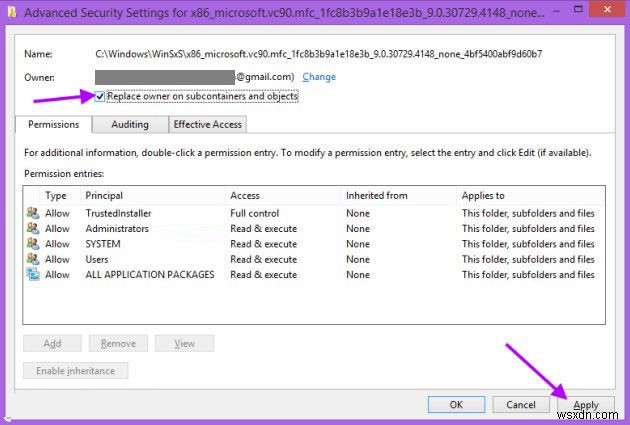Click Full control access for TrustedInstaller

pyautogui.click(x=254, y=213)
